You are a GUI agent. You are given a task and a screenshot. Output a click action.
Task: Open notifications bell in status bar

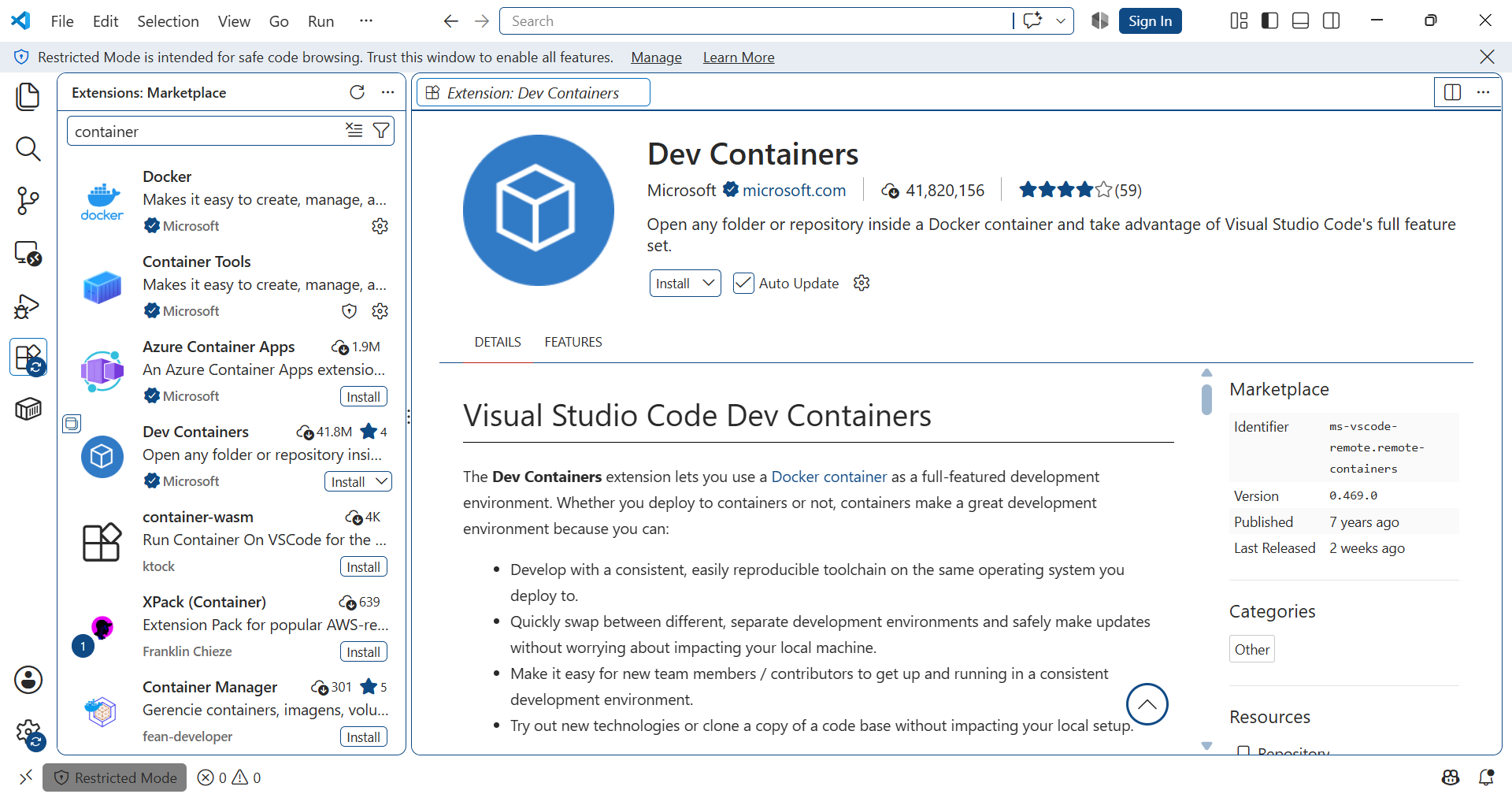(1486, 777)
